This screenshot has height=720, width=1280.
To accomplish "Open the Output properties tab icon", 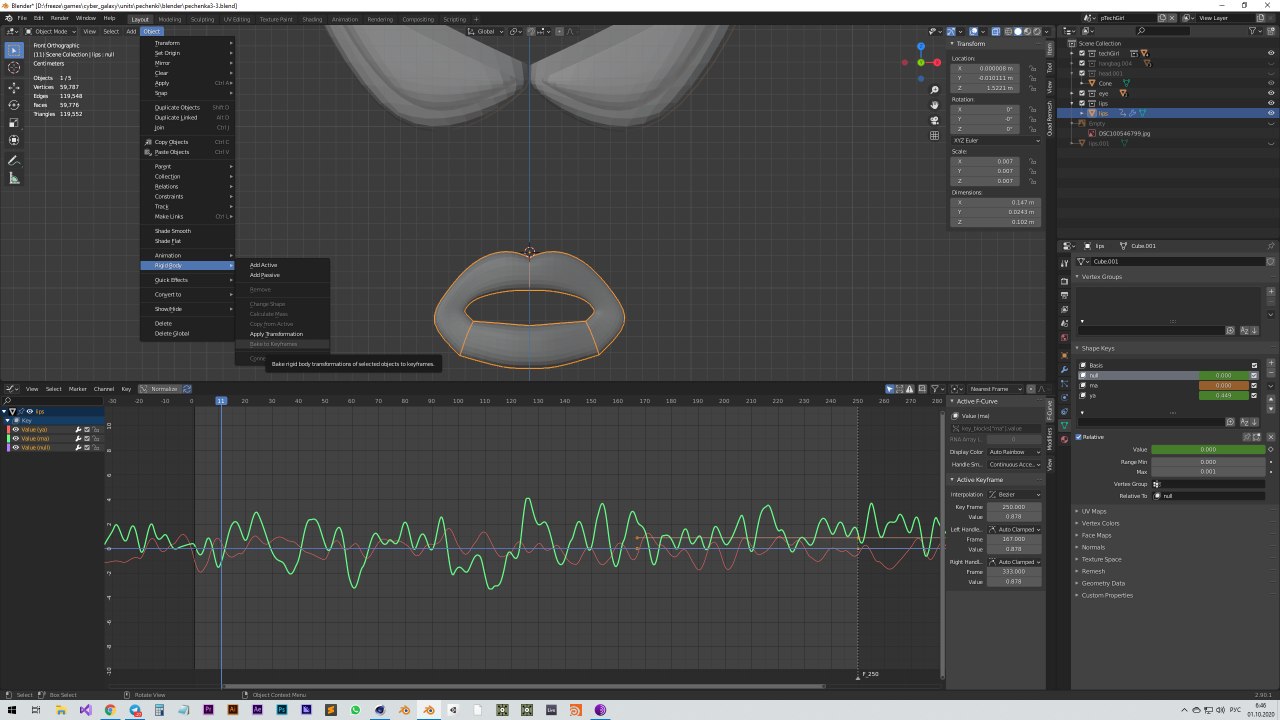I will [1064, 296].
